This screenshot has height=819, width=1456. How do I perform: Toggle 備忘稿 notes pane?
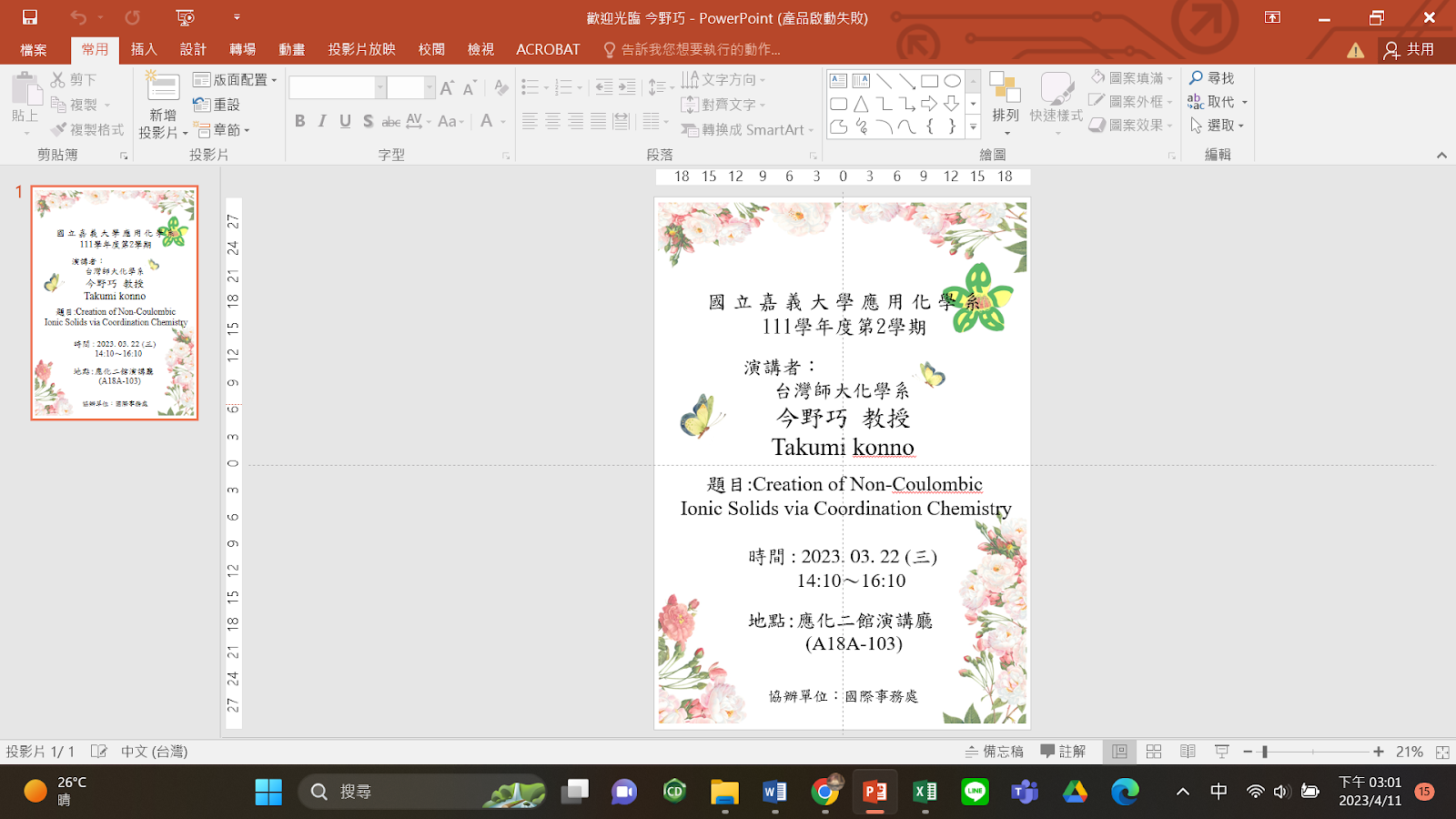pyautogui.click(x=995, y=752)
